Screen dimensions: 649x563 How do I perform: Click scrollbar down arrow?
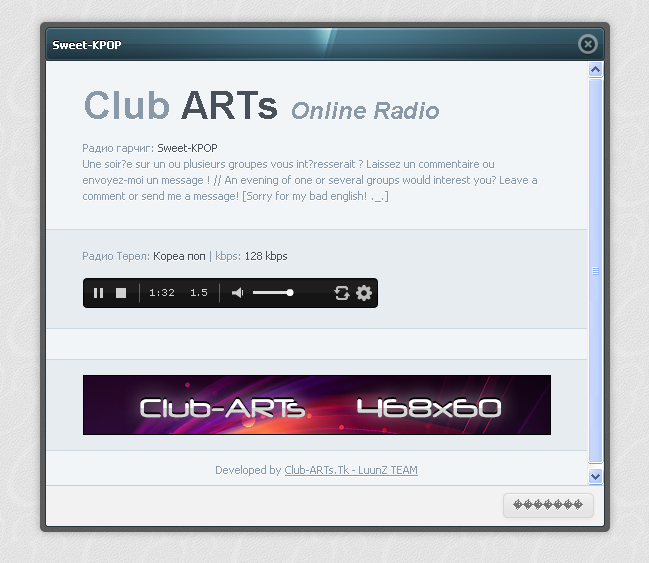[595, 476]
